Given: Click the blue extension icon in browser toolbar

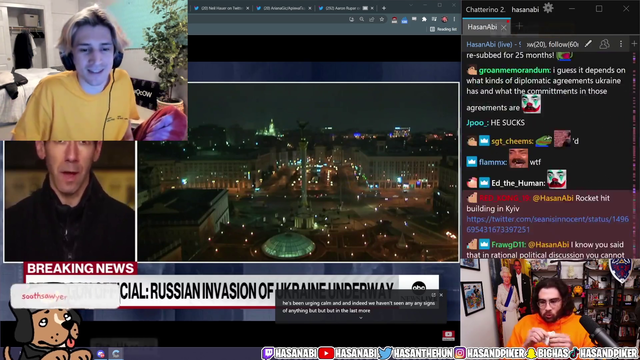Looking at the screenshot, I should click(404, 20).
